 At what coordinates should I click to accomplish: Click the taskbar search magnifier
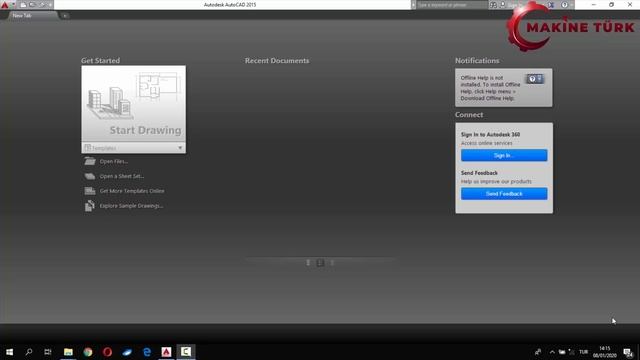coord(29,352)
